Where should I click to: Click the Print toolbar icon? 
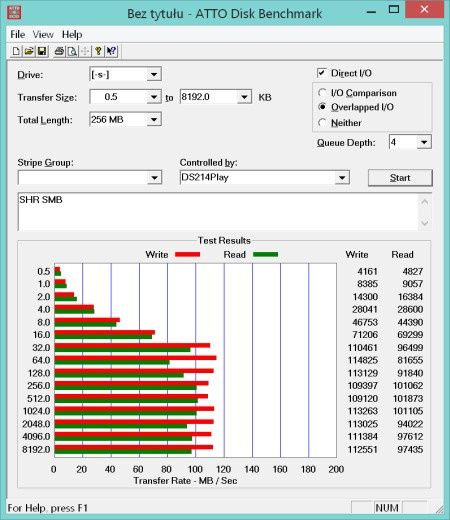coord(59,51)
